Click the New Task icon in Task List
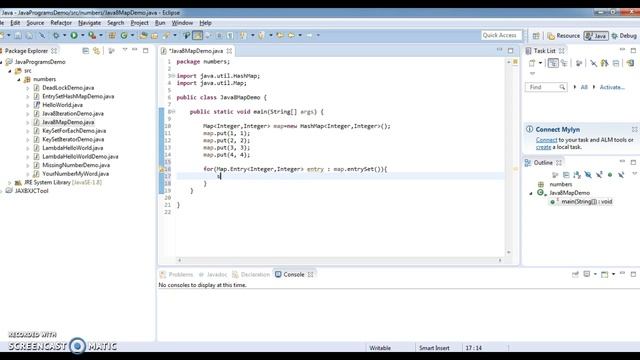 [x=532, y=63]
